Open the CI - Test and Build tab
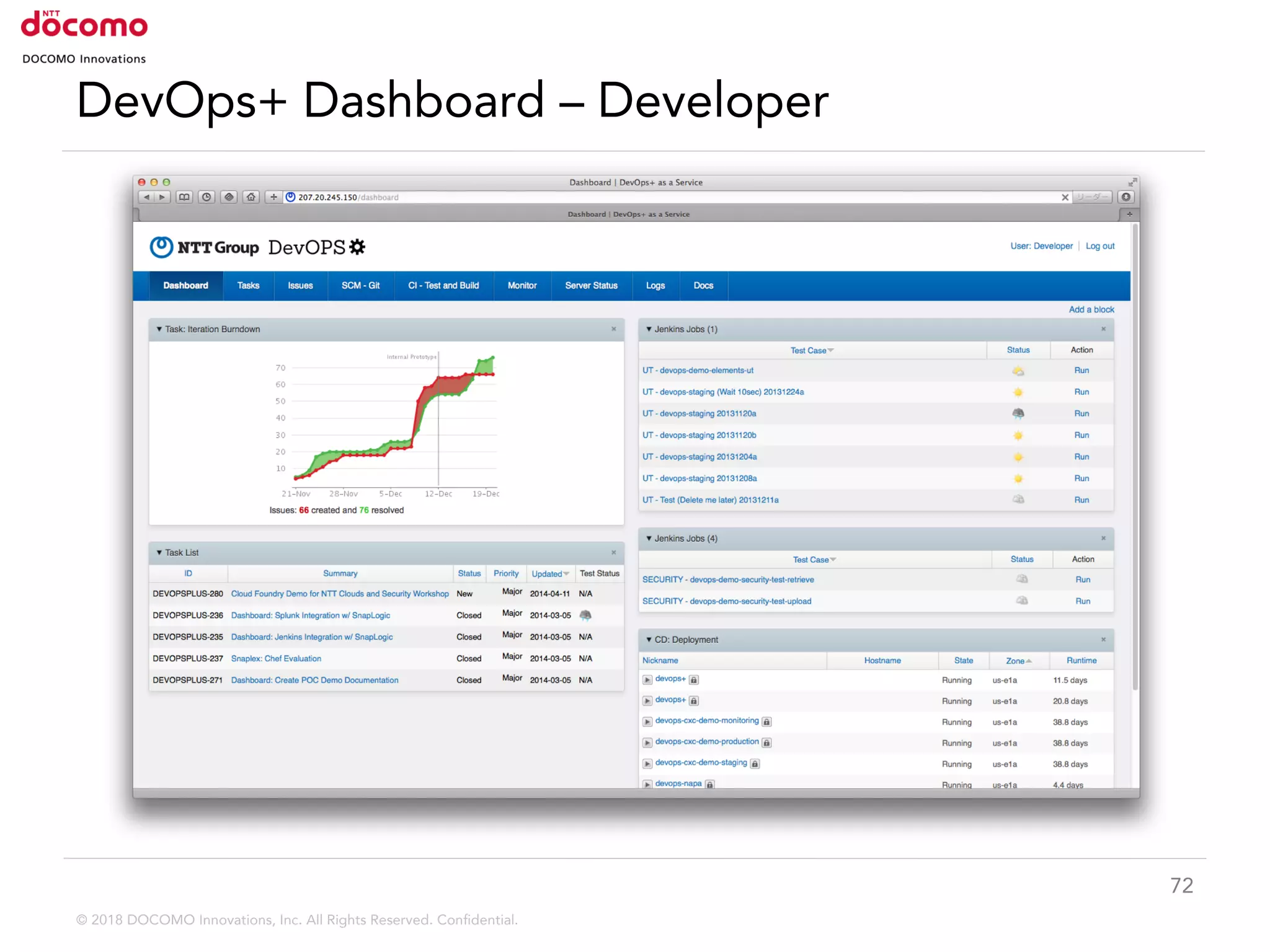Viewport: 1270px width, 952px height. (443, 286)
